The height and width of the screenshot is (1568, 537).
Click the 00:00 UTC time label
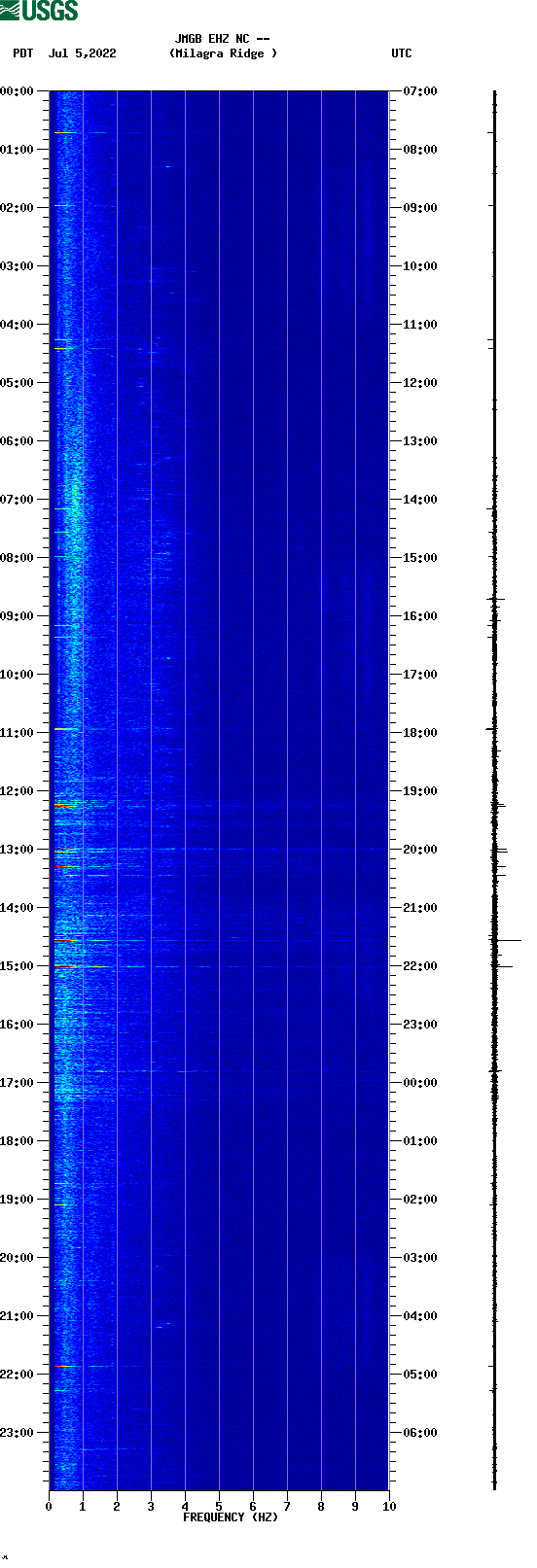point(420,1083)
